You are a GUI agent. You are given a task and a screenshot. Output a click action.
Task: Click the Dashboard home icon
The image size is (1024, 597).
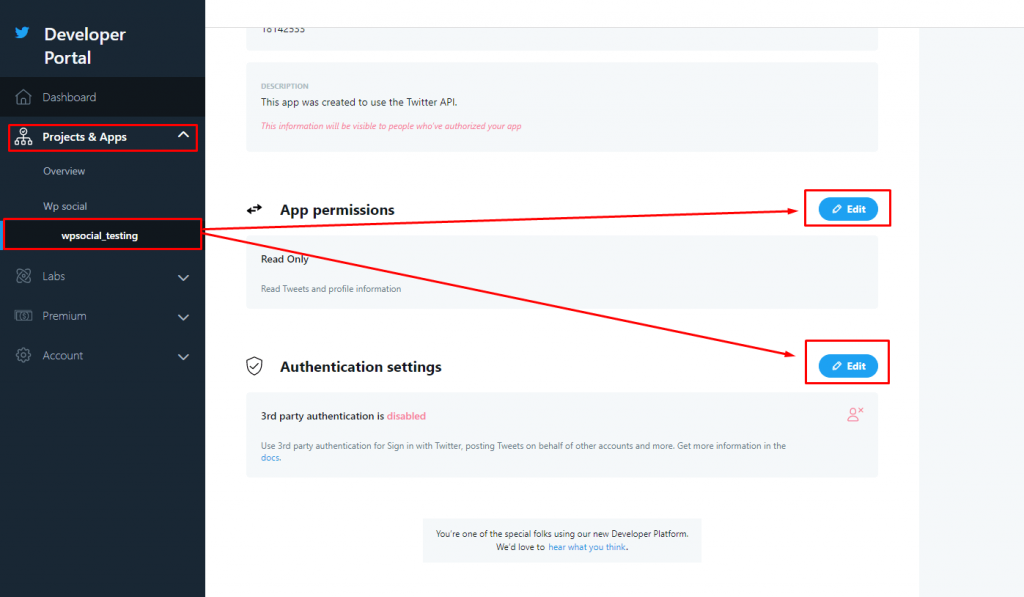24,97
